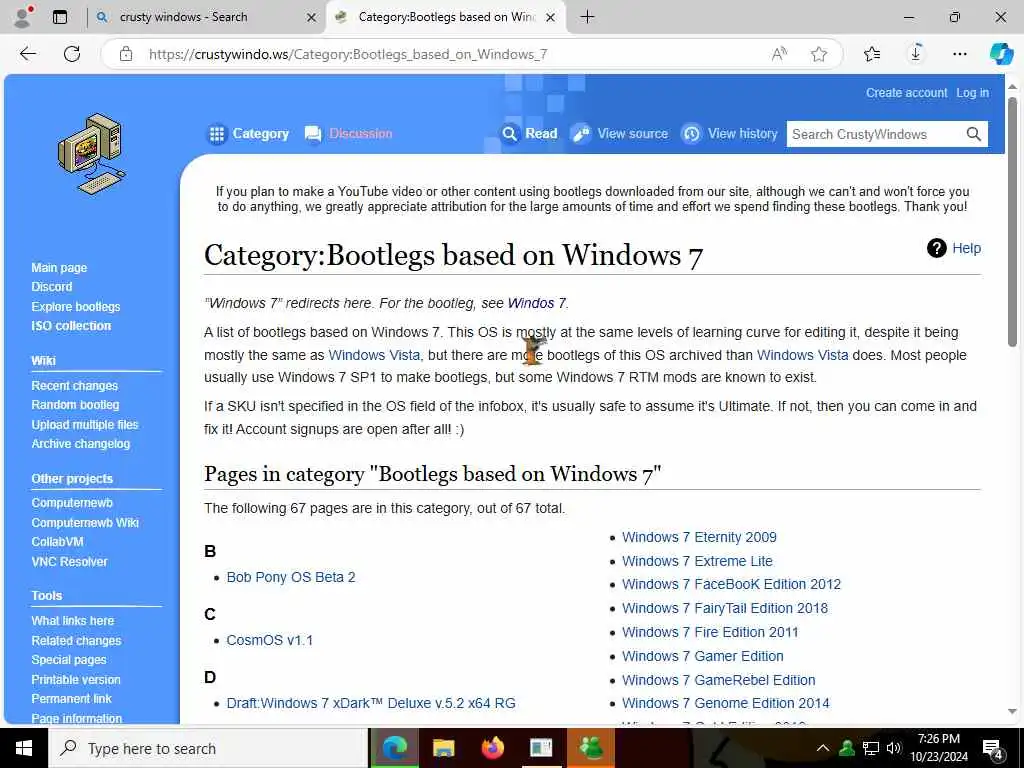Open a new tab with plus button
This screenshot has width=1024, height=768.
click(587, 17)
